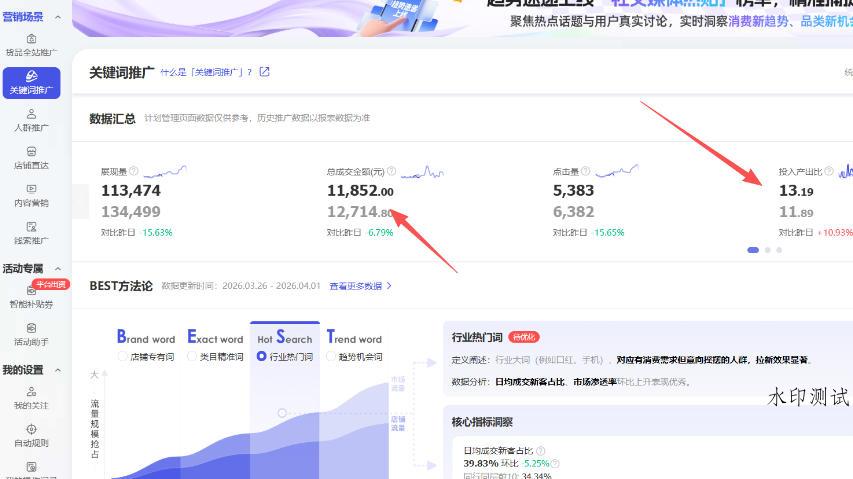Open 内容营销 sidebar item

[32, 196]
